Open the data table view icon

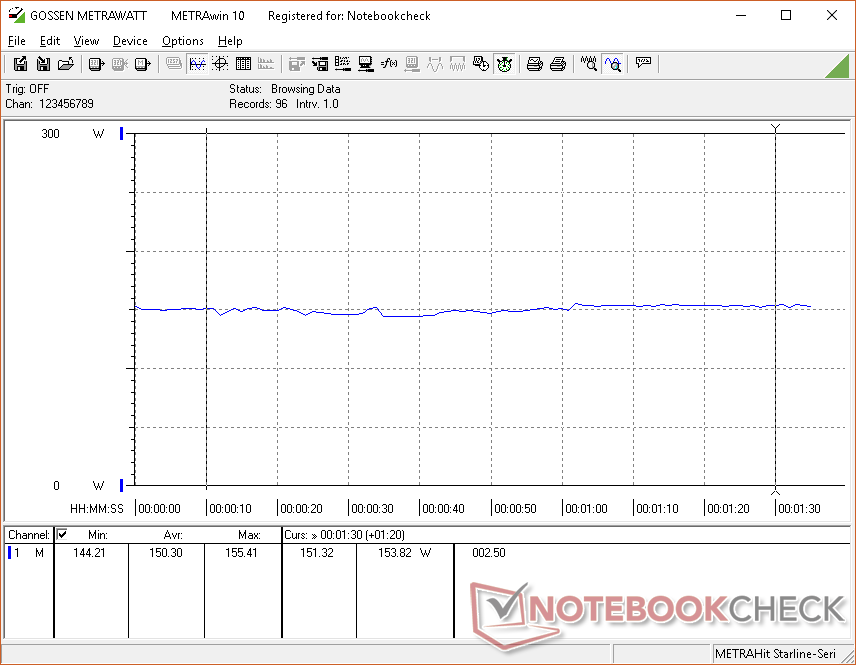[243, 64]
